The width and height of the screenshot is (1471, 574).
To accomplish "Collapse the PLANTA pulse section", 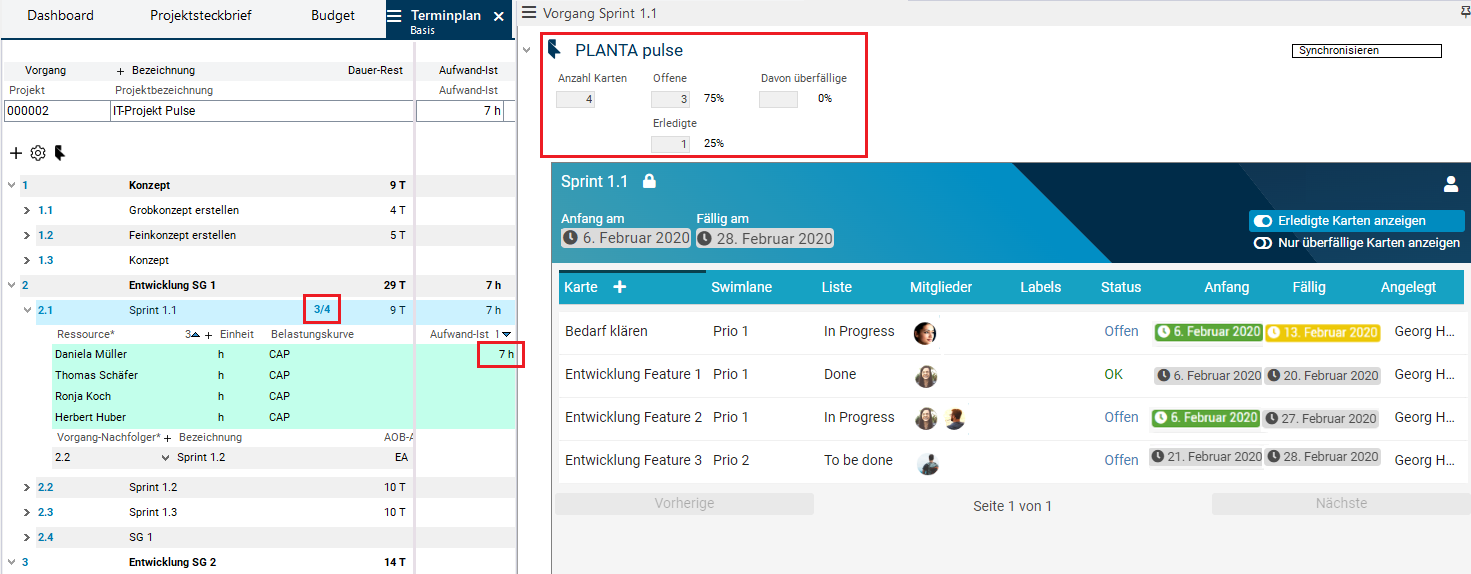I will pos(527,50).
